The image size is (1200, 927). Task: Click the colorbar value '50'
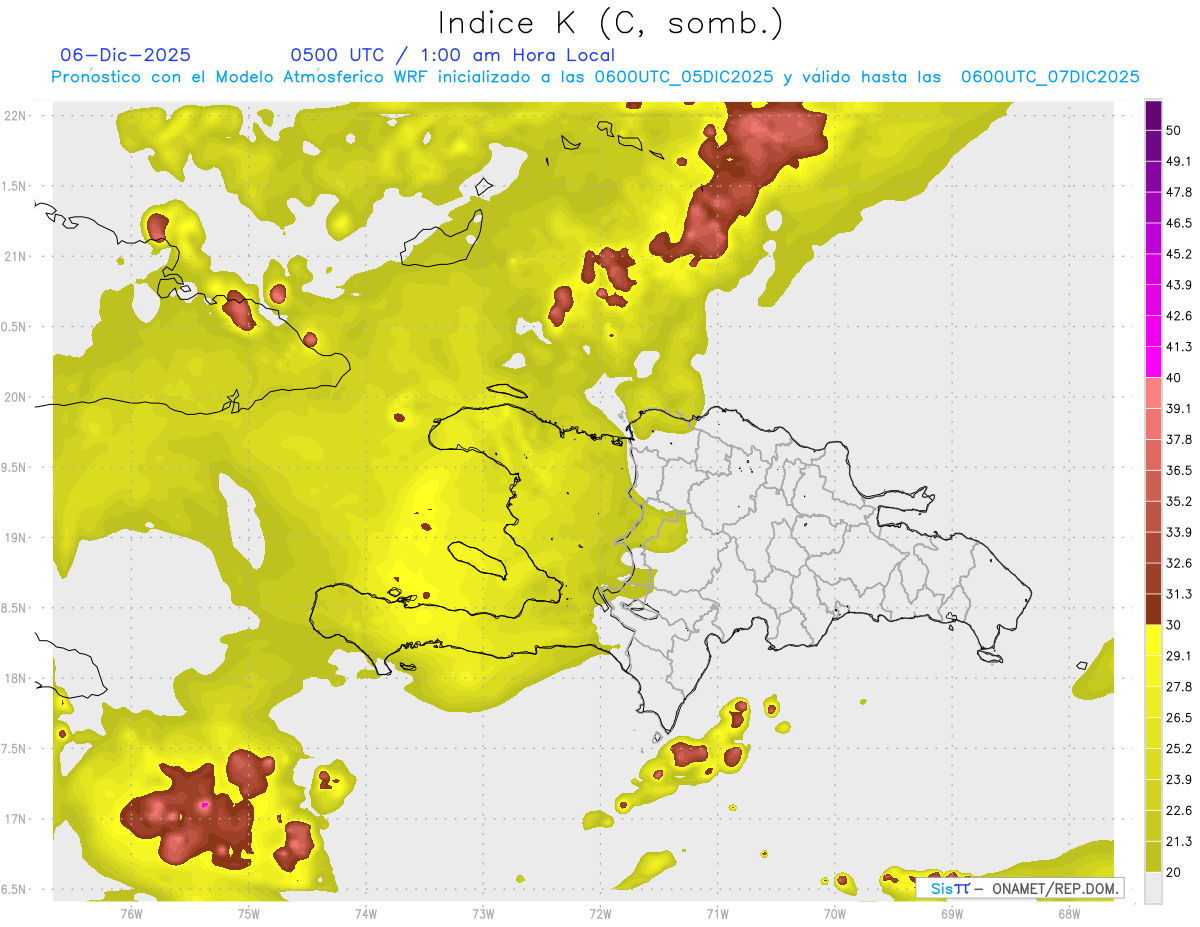(x=1174, y=130)
